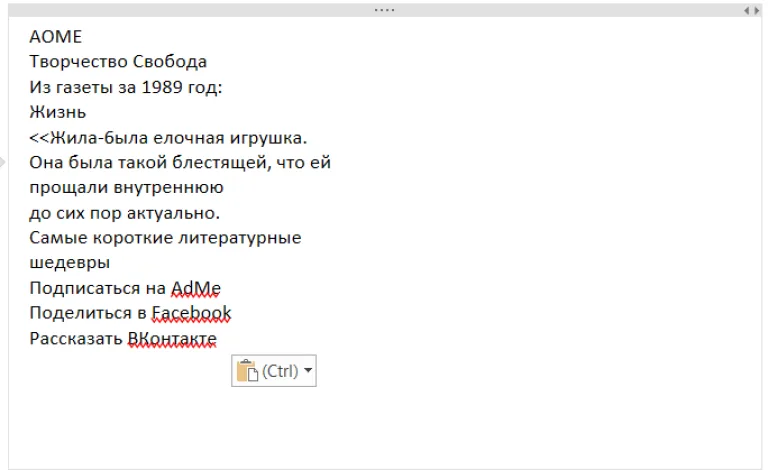
Task: Click the word "Рассказать"
Action: 76,338
